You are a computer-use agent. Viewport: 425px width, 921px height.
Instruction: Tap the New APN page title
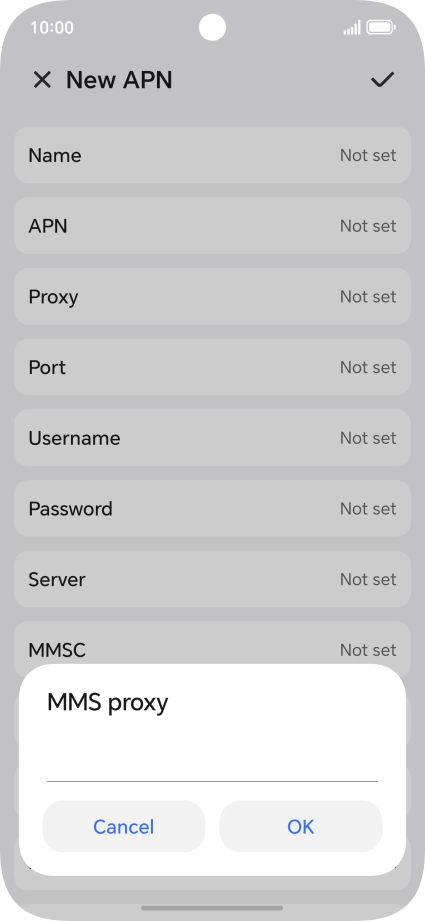point(119,80)
